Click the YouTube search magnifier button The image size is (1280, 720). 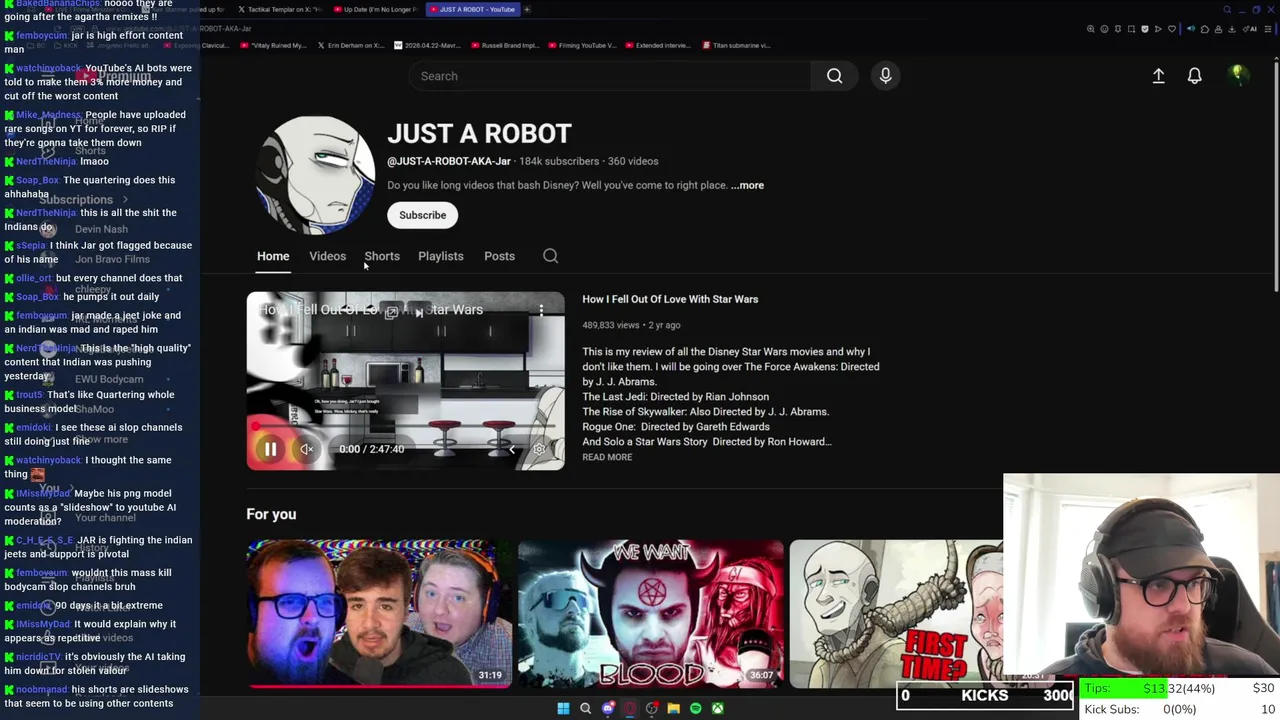pyautogui.click(x=834, y=76)
